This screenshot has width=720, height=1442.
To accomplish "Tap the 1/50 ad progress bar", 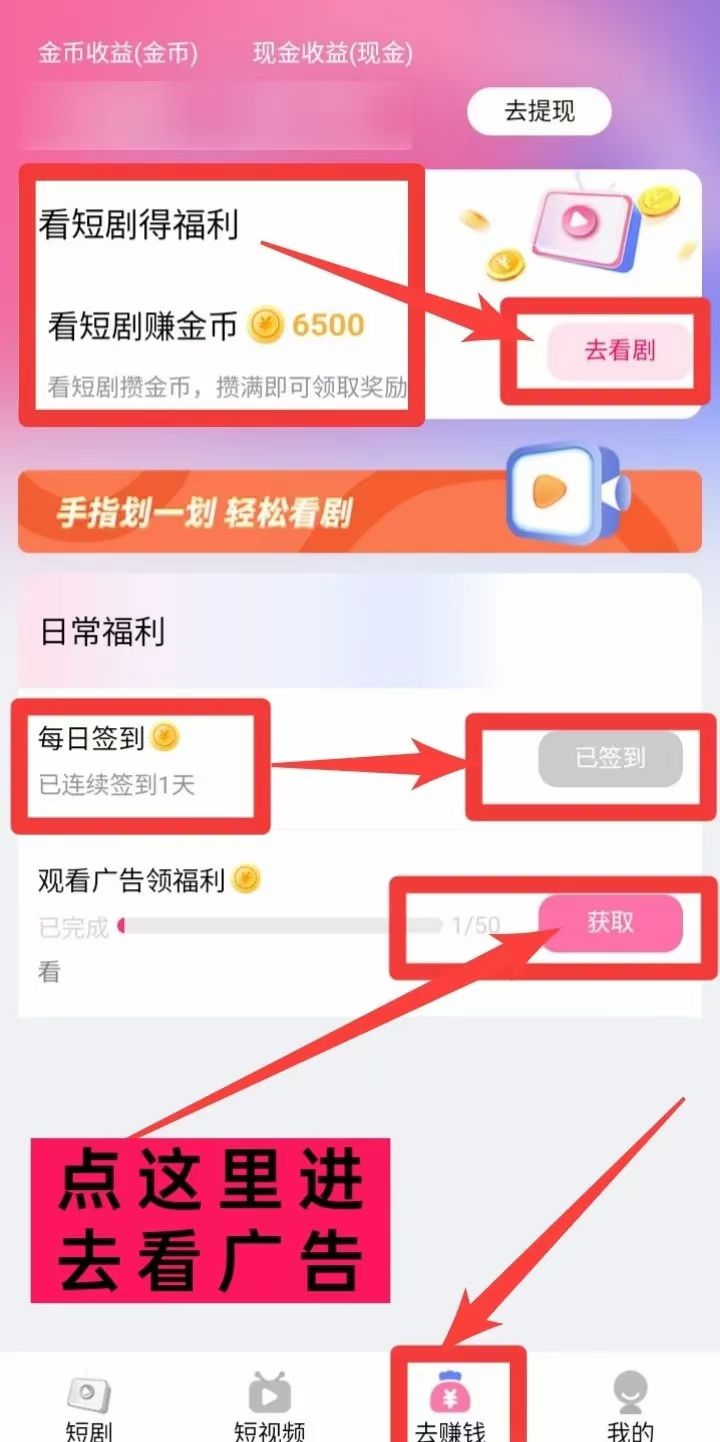I will [x=280, y=926].
